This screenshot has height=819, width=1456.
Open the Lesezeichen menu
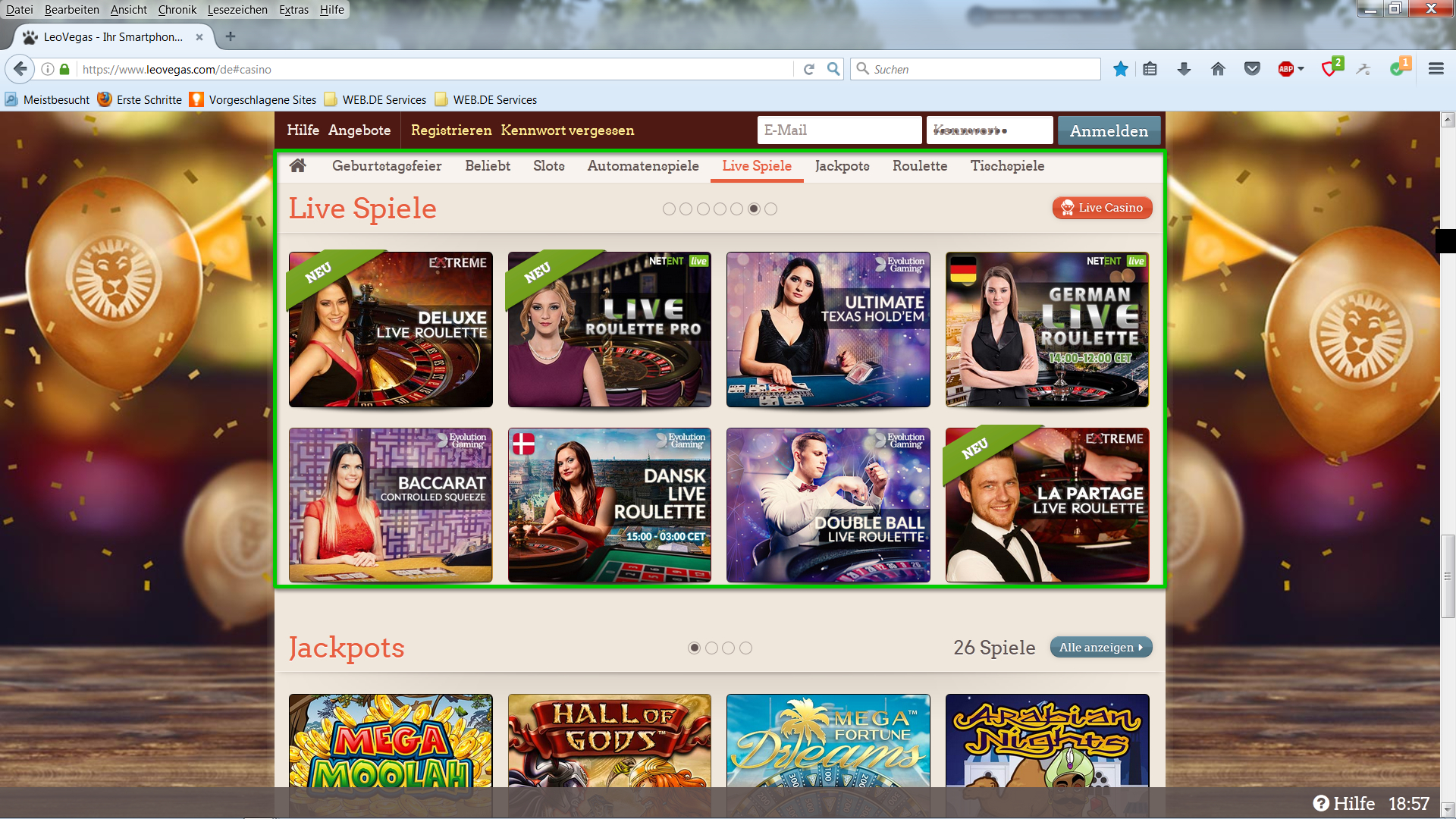(237, 10)
